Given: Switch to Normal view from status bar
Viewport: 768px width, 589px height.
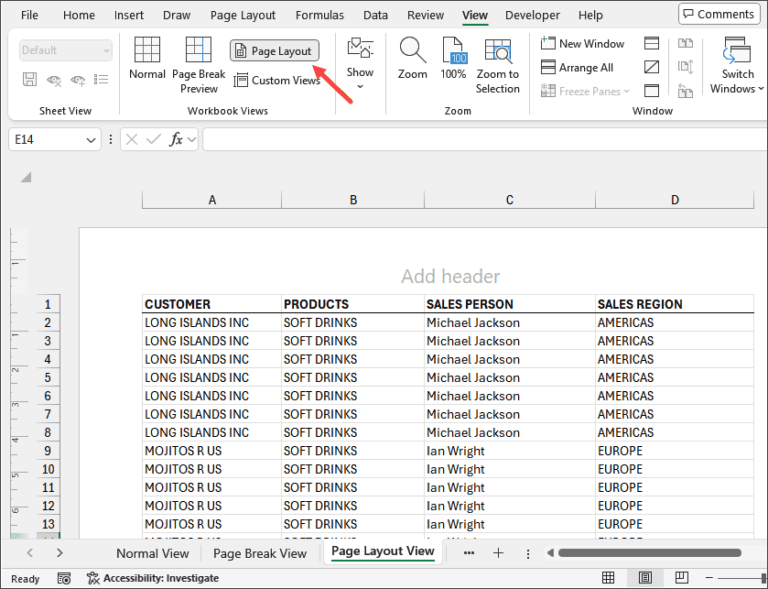Looking at the screenshot, I should [x=608, y=579].
